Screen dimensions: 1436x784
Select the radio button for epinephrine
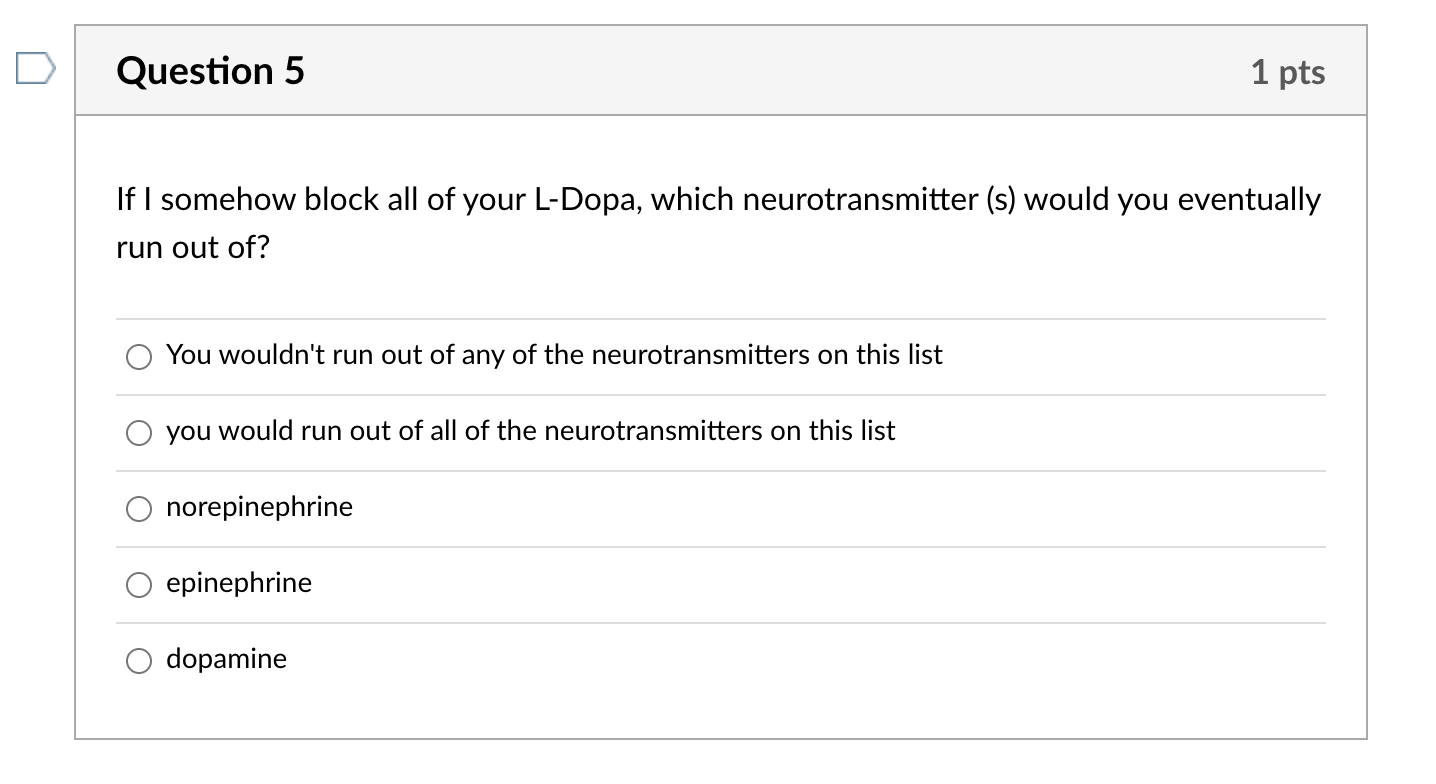pos(139,584)
